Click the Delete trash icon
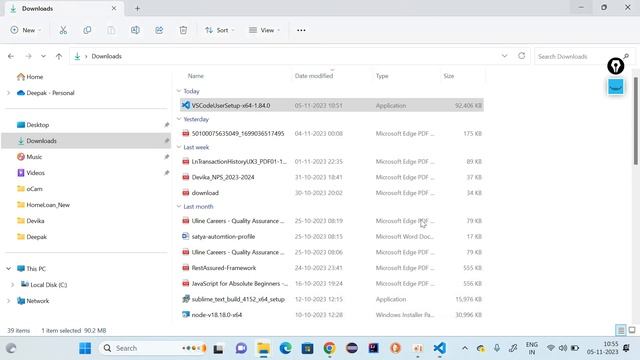 click(x=183, y=30)
